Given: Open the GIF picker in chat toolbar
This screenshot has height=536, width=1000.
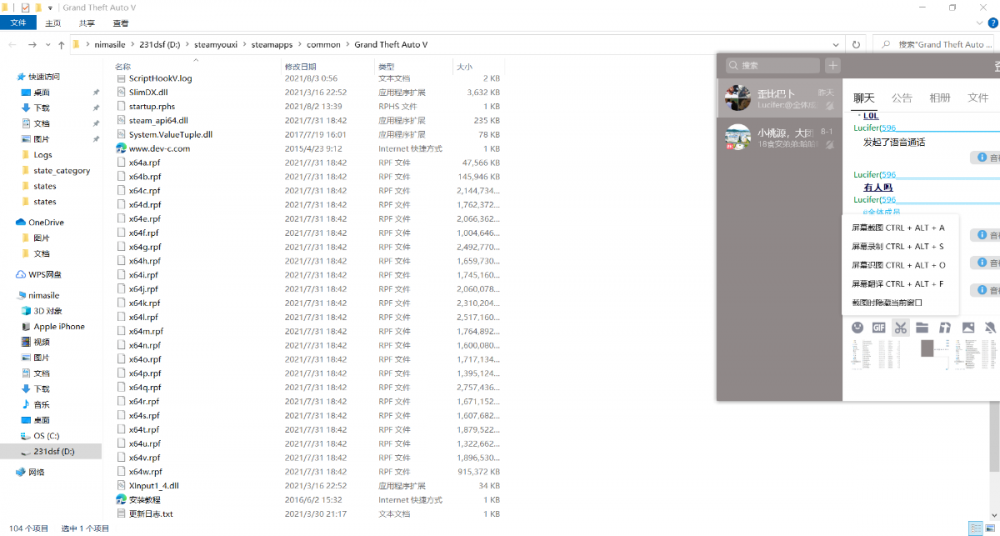Looking at the screenshot, I should [x=878, y=327].
